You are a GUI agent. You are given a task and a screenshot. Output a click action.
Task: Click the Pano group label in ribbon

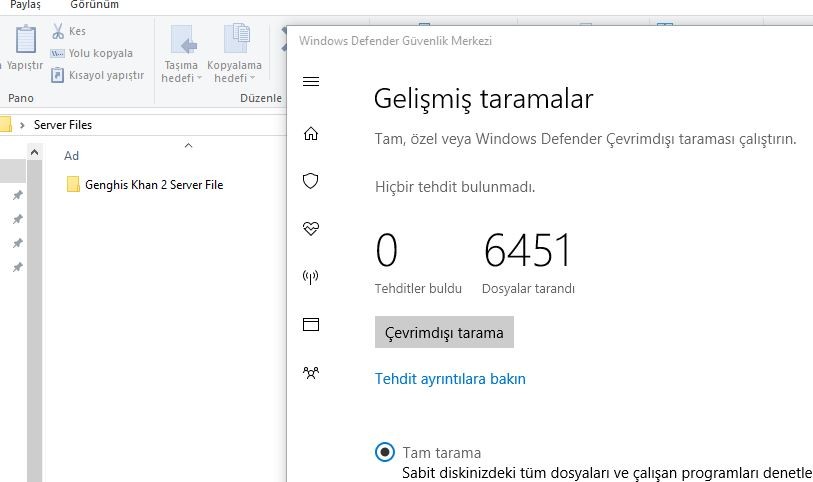point(21,98)
